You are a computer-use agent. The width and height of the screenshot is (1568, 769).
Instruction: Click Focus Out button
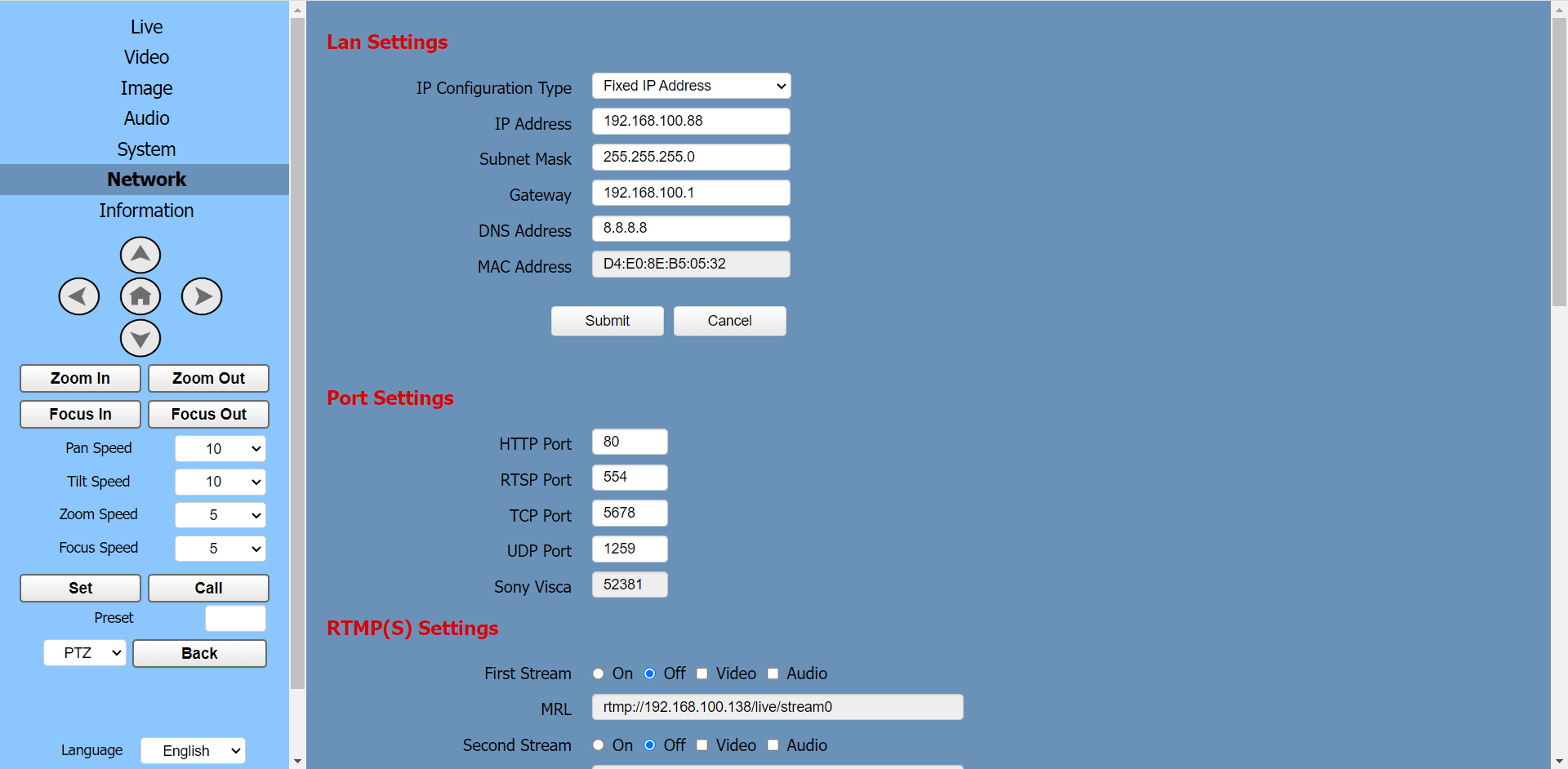point(208,414)
